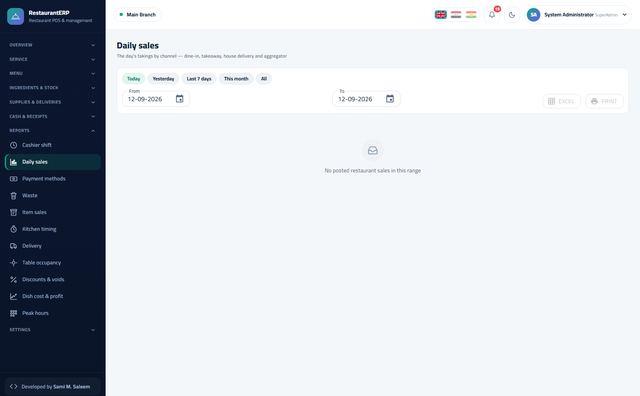Image resolution: width=640 pixels, height=396 pixels.
Task: Open the Item sales report
Action: pos(53,212)
